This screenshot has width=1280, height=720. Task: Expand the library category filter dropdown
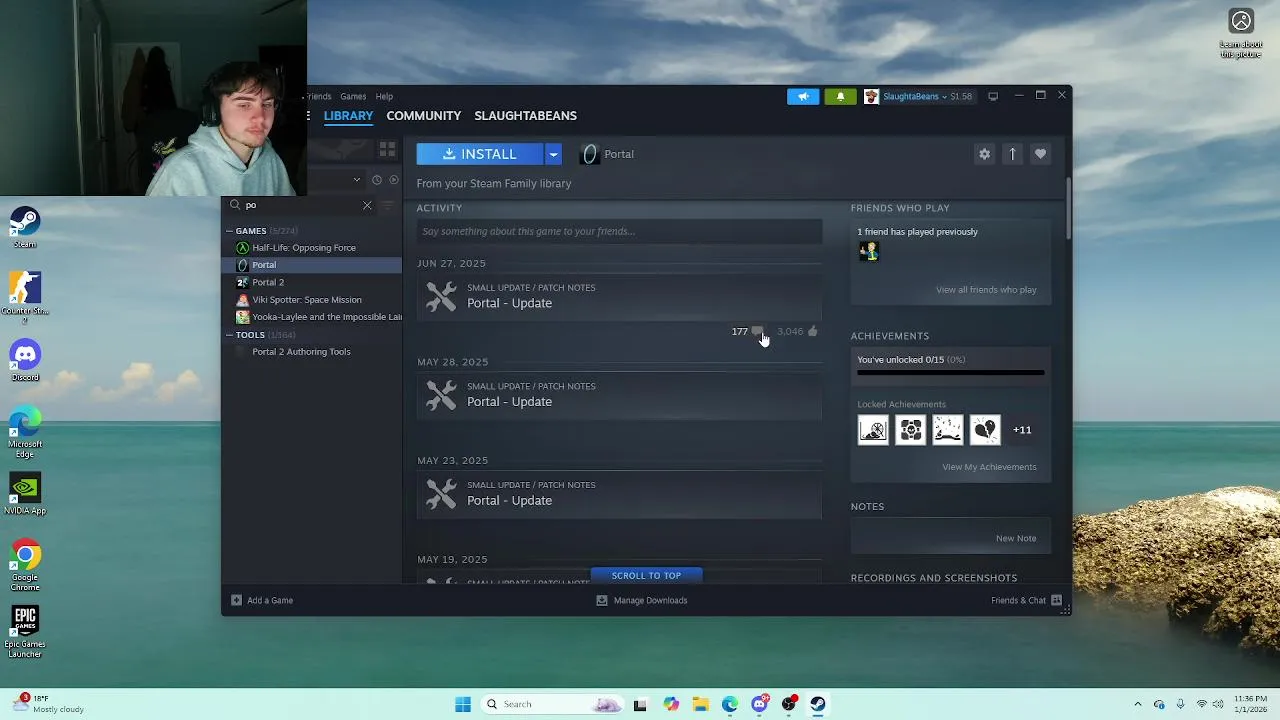357,180
